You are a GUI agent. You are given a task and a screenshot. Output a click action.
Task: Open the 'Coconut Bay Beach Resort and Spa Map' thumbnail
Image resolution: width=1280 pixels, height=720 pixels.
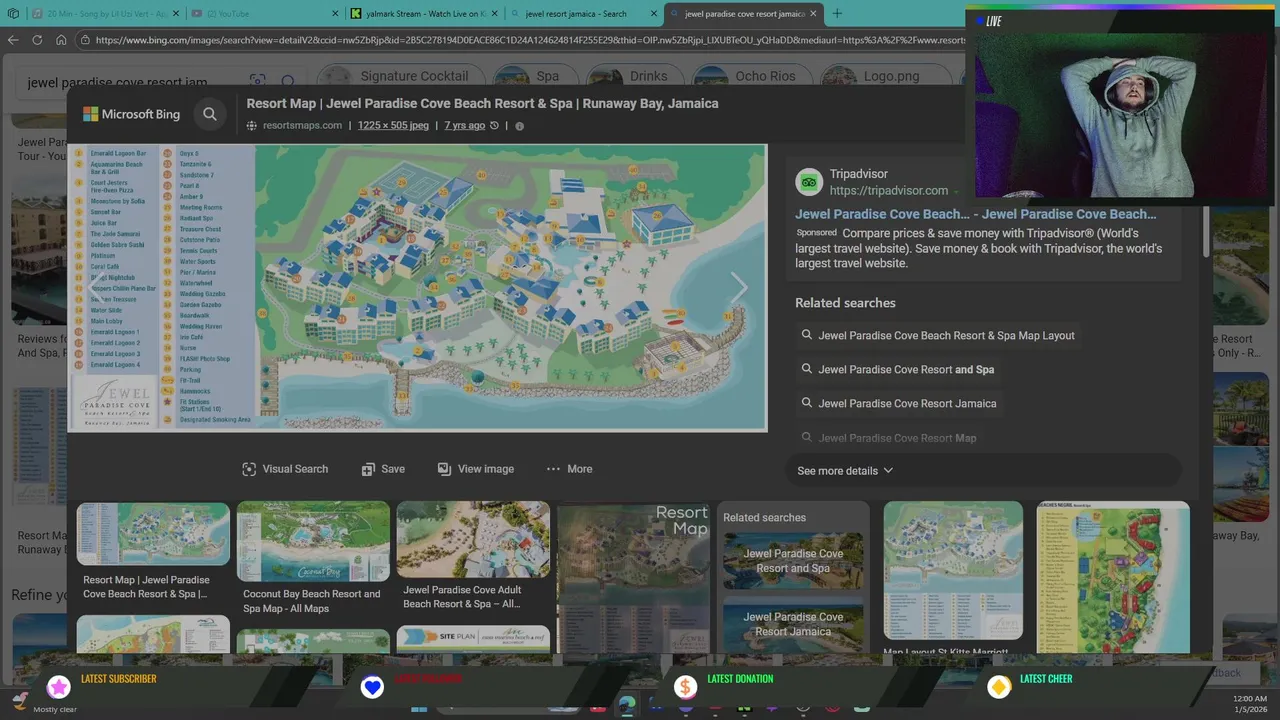point(313,541)
